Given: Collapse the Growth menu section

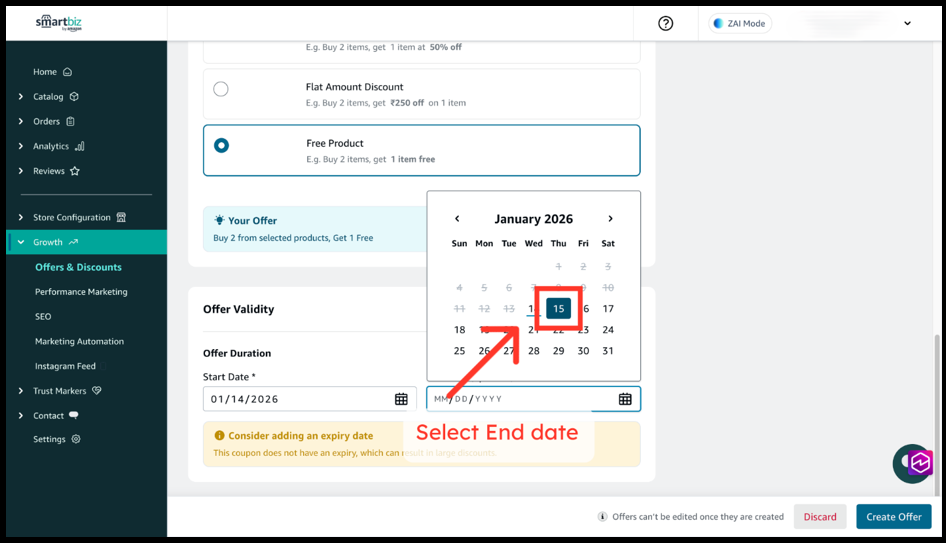Looking at the screenshot, I should [x=21, y=242].
